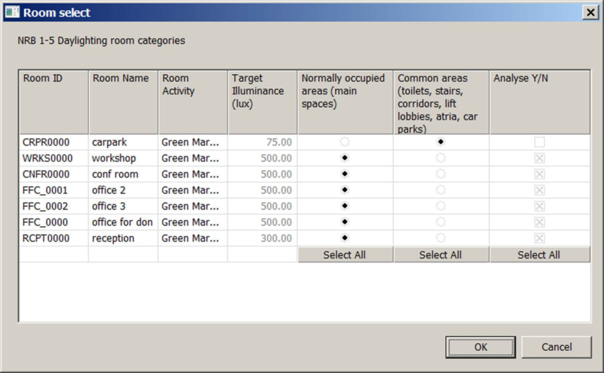Select All under Normally occupied areas
Viewport: 604px width, 373px height.
coord(345,255)
